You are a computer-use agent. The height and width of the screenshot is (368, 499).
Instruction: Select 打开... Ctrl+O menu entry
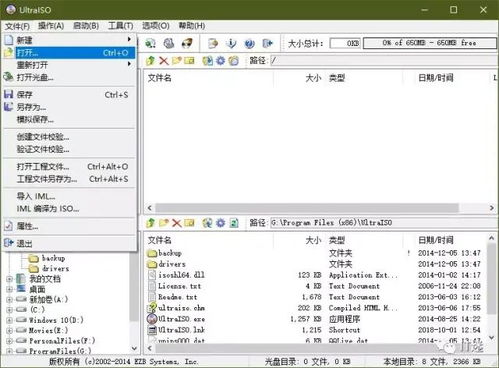click(75, 53)
